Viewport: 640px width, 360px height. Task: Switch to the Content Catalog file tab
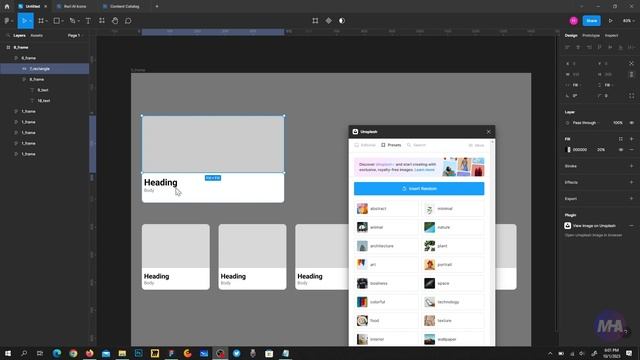coord(124,7)
